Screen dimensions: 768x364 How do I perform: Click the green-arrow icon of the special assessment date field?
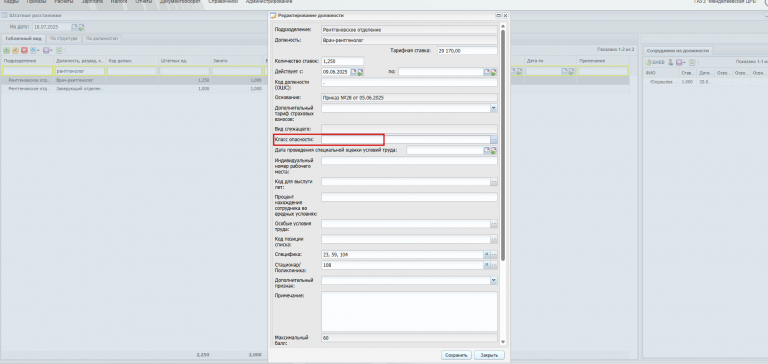tap(494, 150)
